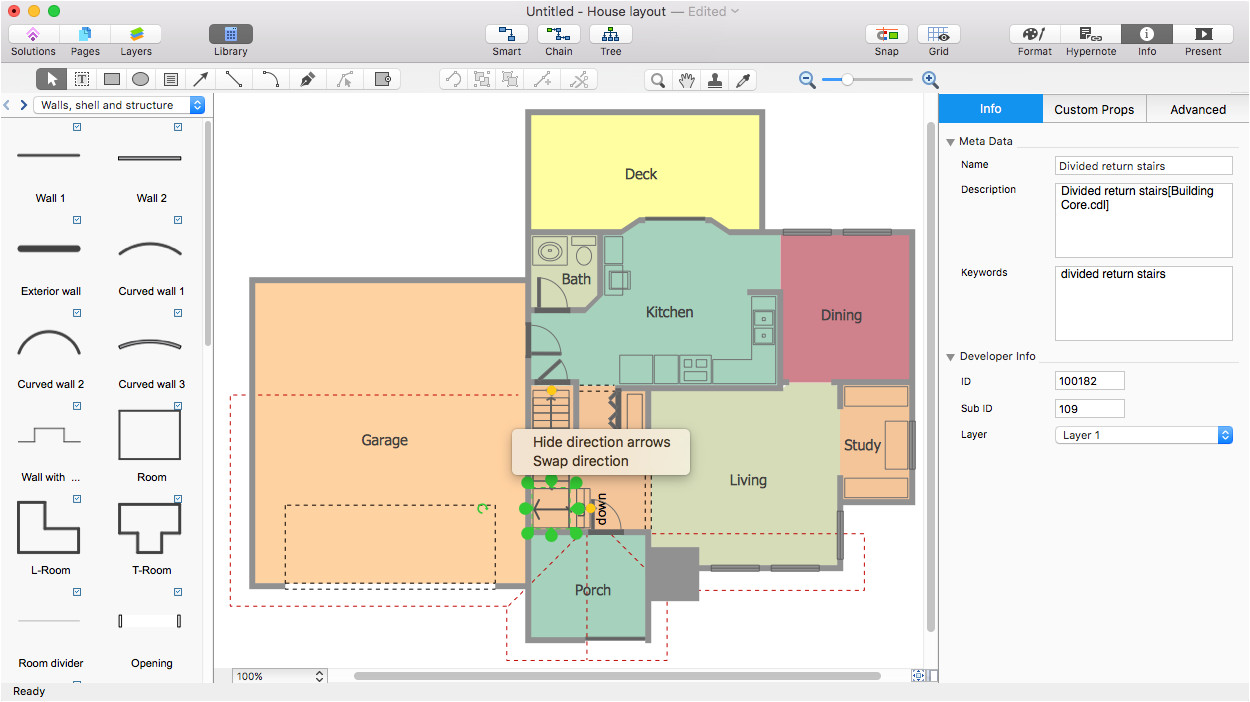Click the zoom slider handle

[847, 80]
